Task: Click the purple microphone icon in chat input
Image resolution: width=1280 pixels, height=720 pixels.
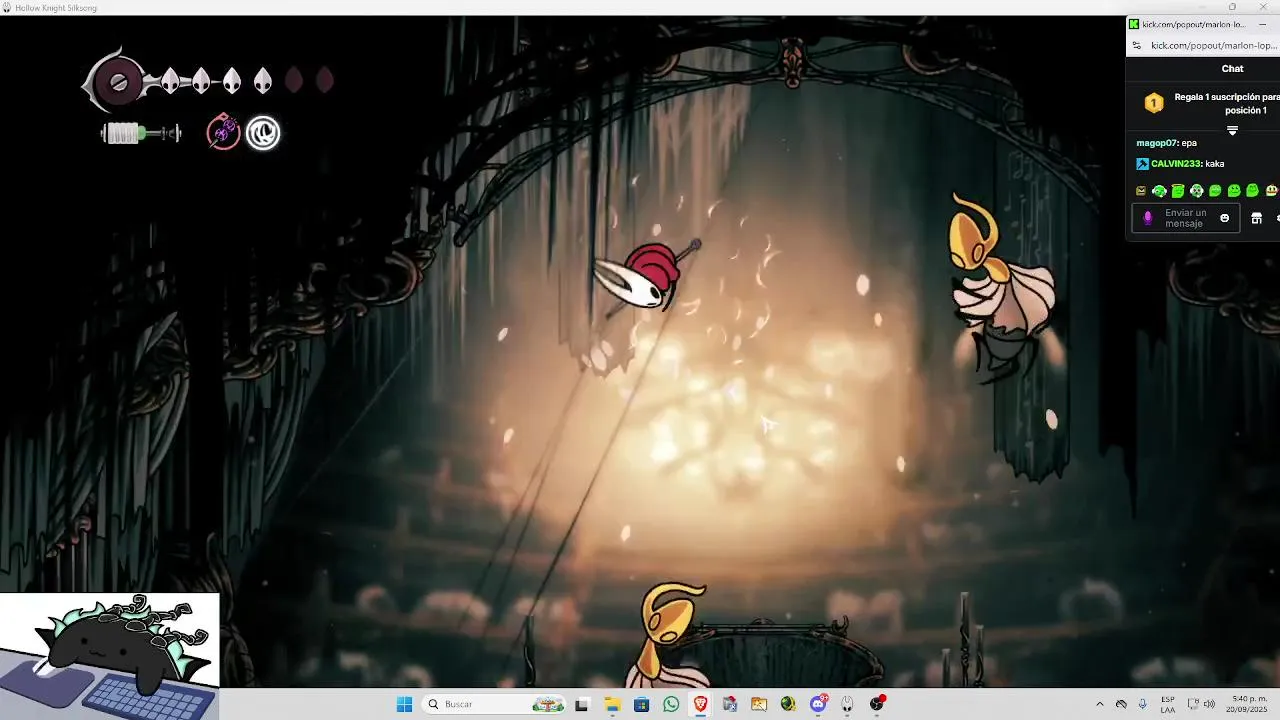Action: tap(1148, 218)
